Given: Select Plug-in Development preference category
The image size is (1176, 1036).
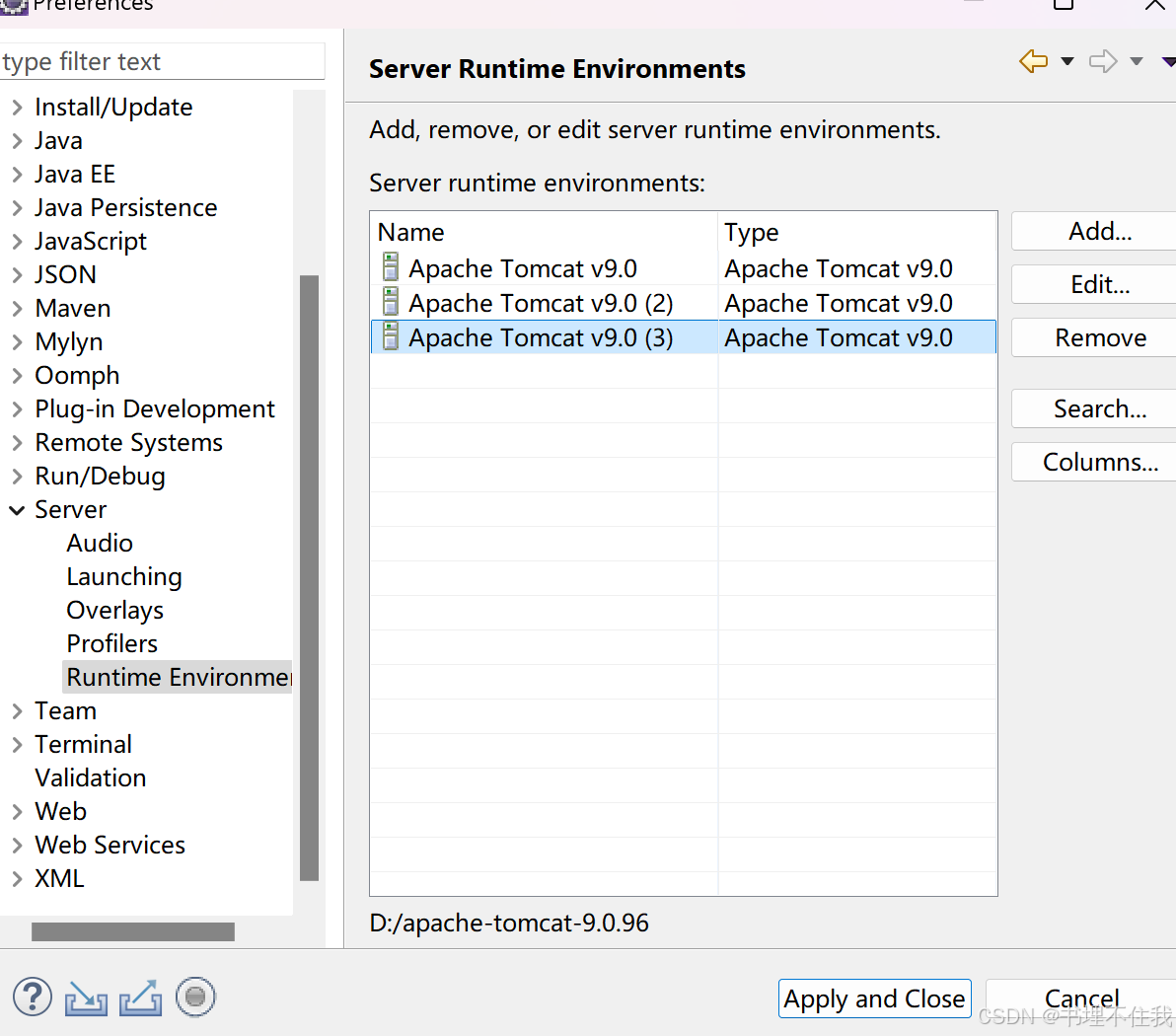Looking at the screenshot, I should (155, 408).
